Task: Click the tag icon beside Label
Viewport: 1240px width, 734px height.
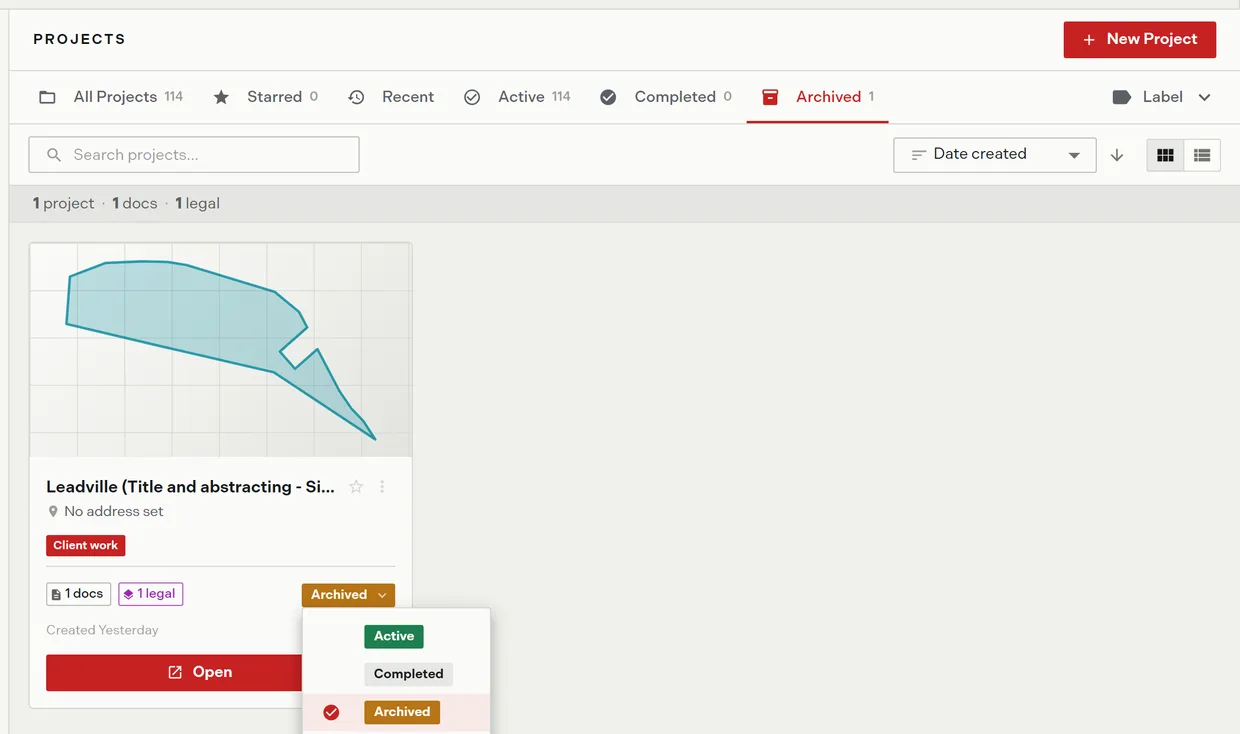Action: pyautogui.click(x=1122, y=97)
